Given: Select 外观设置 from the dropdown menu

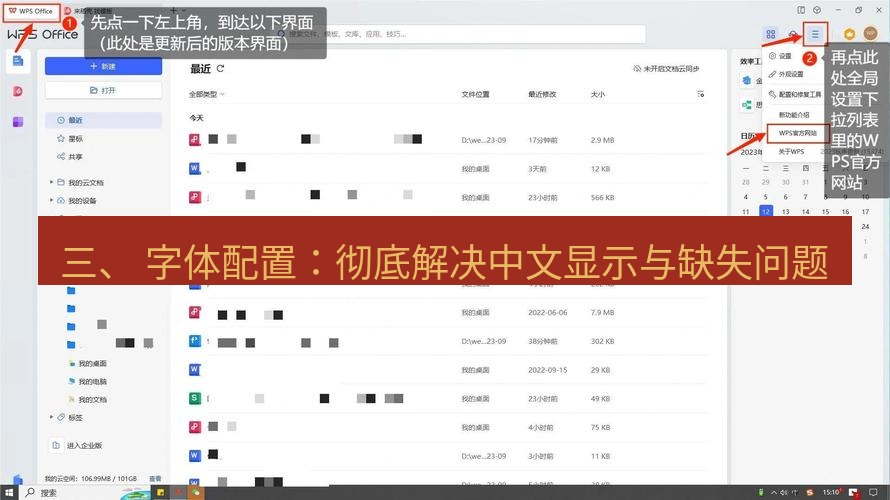Looking at the screenshot, I should coord(786,74).
